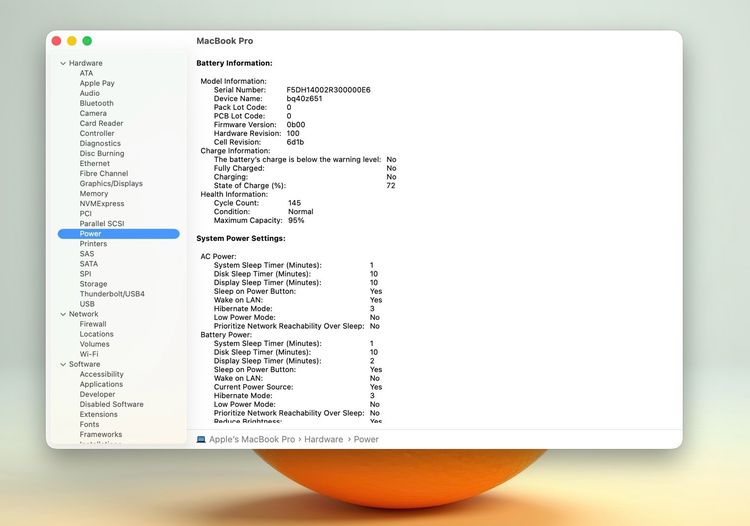Open Graphics/Displays details
The height and width of the screenshot is (526, 750).
click(111, 184)
